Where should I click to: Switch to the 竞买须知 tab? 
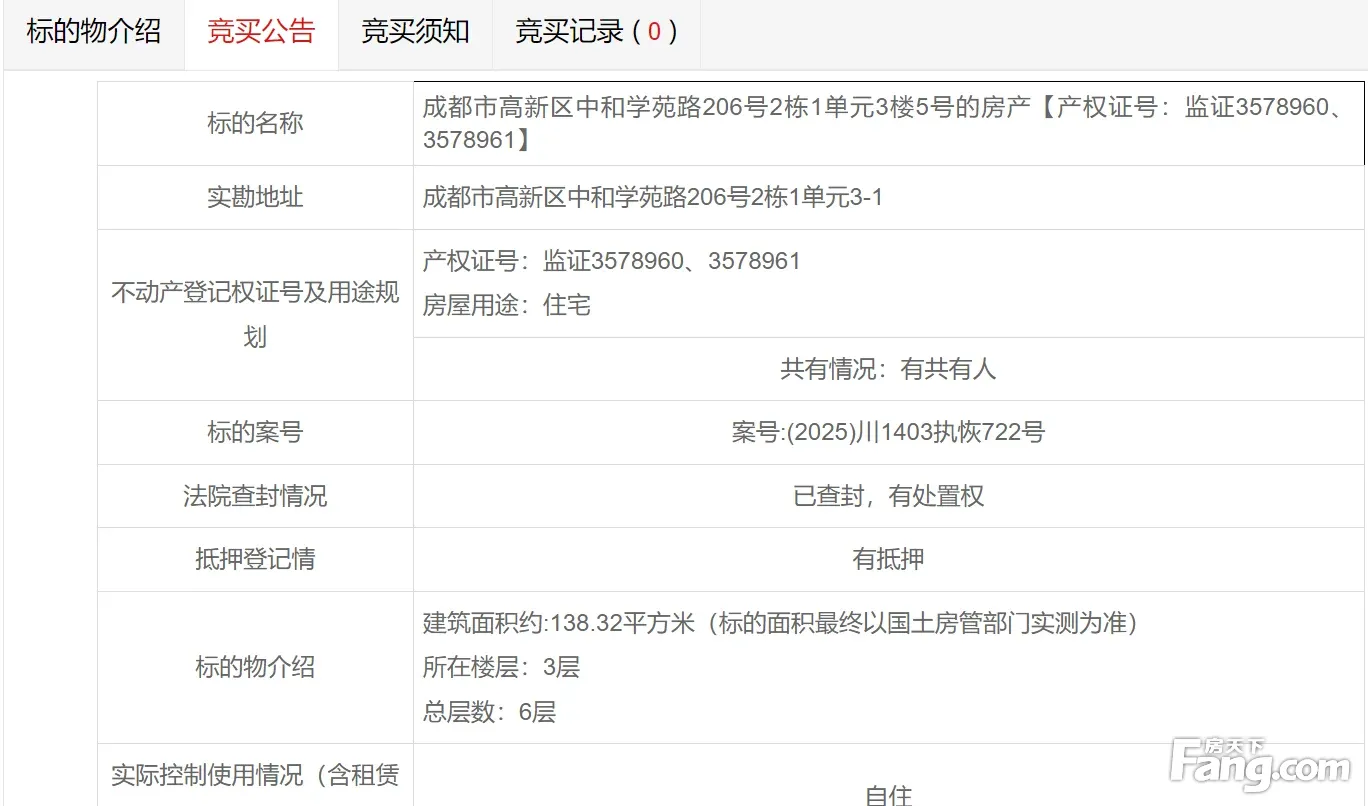coord(415,32)
